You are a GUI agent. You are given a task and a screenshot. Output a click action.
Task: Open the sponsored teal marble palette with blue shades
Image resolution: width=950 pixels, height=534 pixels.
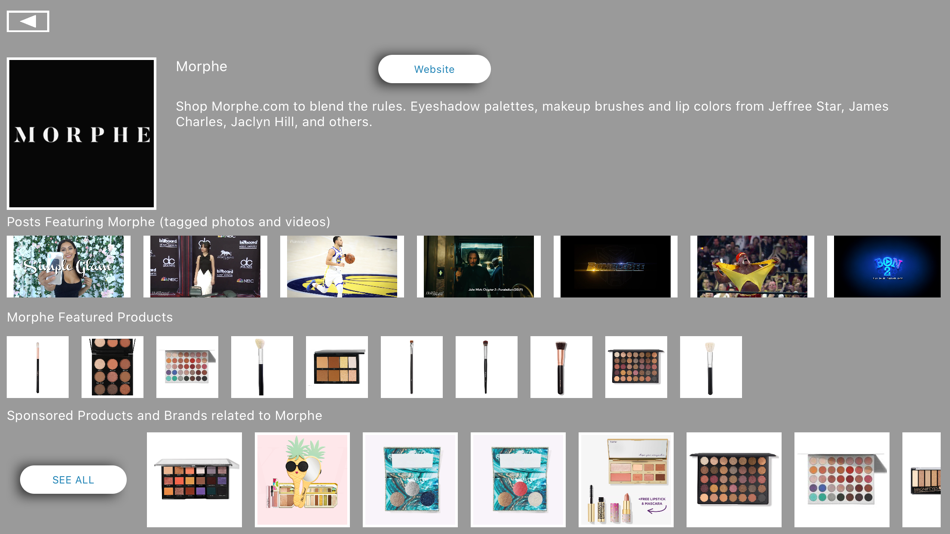tap(410, 479)
